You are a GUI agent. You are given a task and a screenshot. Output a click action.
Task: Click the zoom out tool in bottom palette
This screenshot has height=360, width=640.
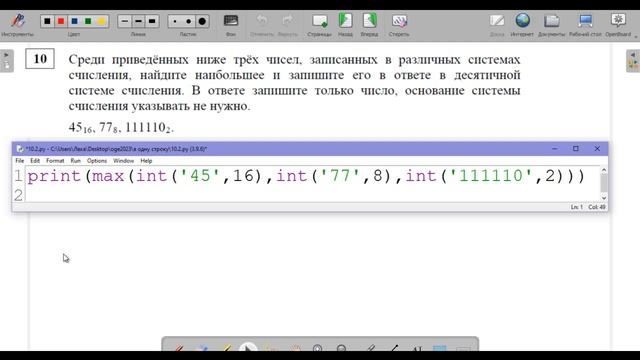pos(341,349)
